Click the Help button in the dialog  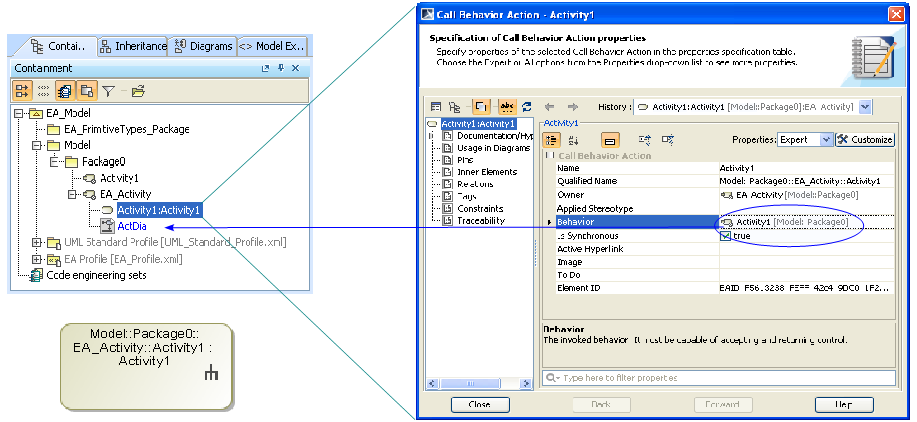(844, 404)
